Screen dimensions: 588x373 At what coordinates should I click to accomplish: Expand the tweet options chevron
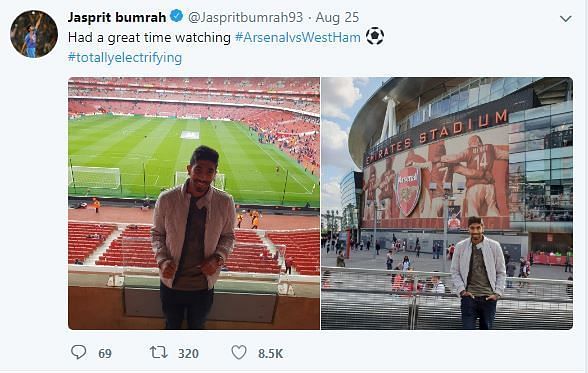[566, 18]
